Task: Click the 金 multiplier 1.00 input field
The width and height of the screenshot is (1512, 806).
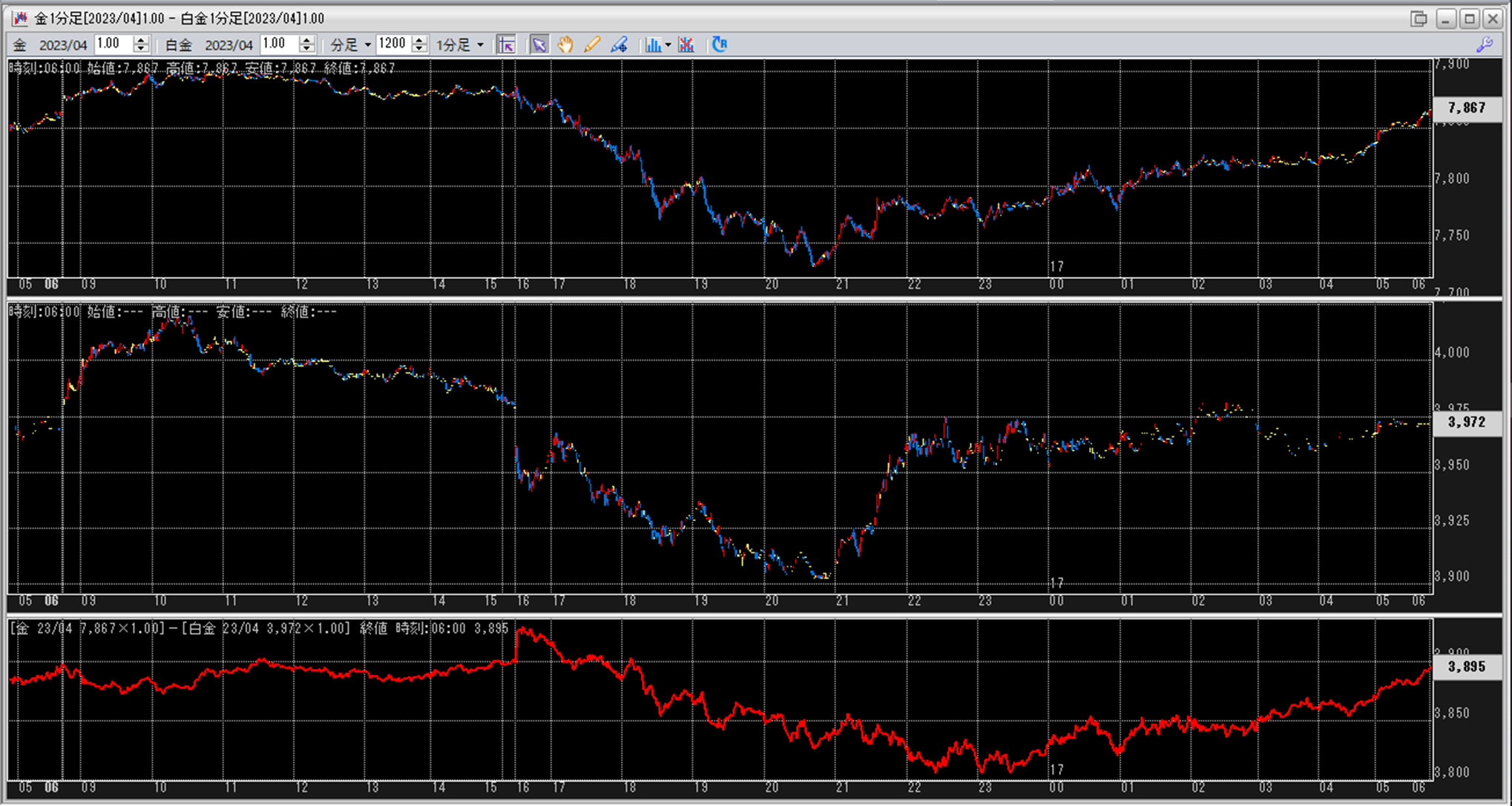Action: (113, 44)
